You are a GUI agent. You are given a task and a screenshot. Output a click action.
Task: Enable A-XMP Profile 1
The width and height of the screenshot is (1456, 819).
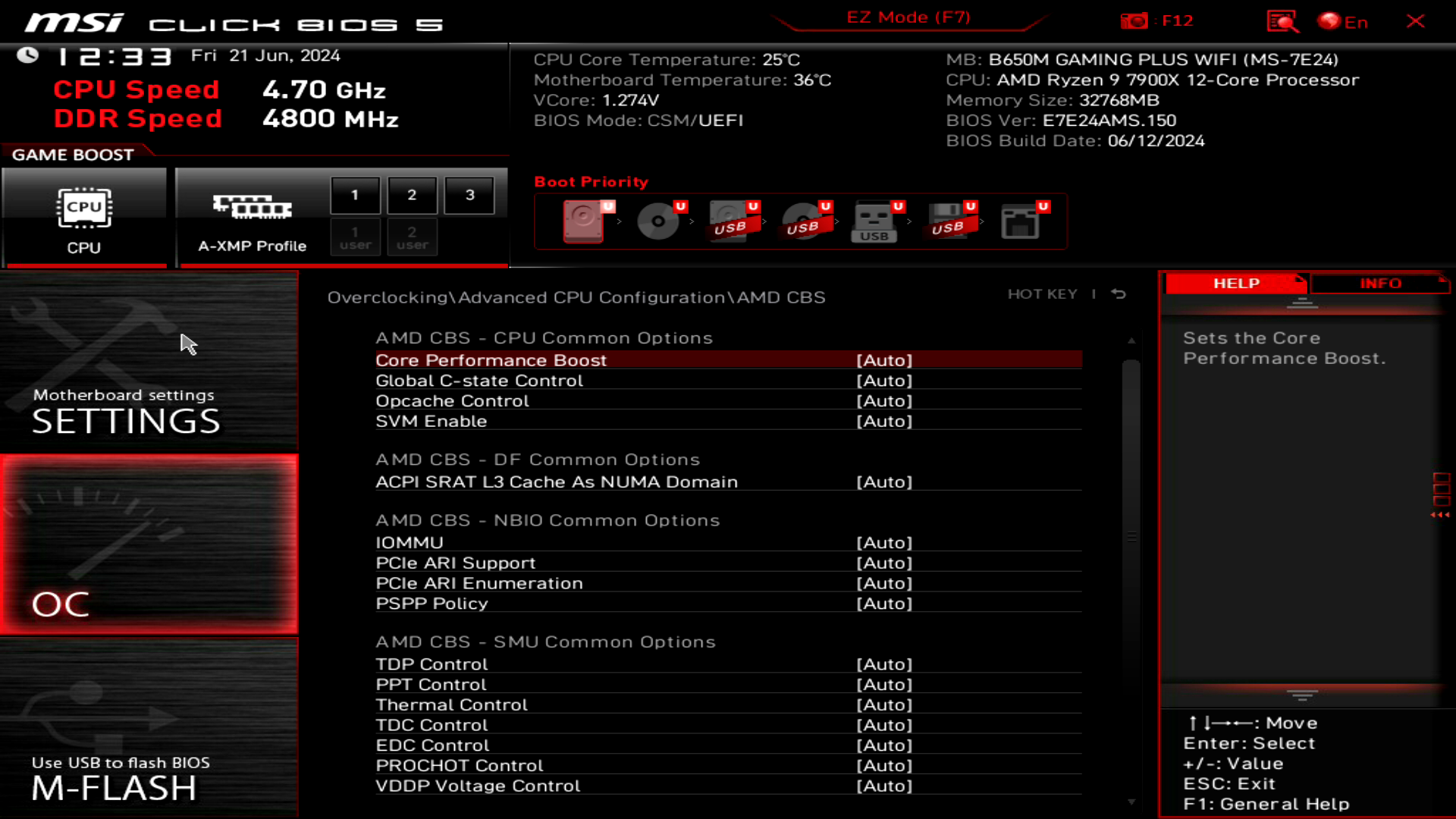(354, 194)
